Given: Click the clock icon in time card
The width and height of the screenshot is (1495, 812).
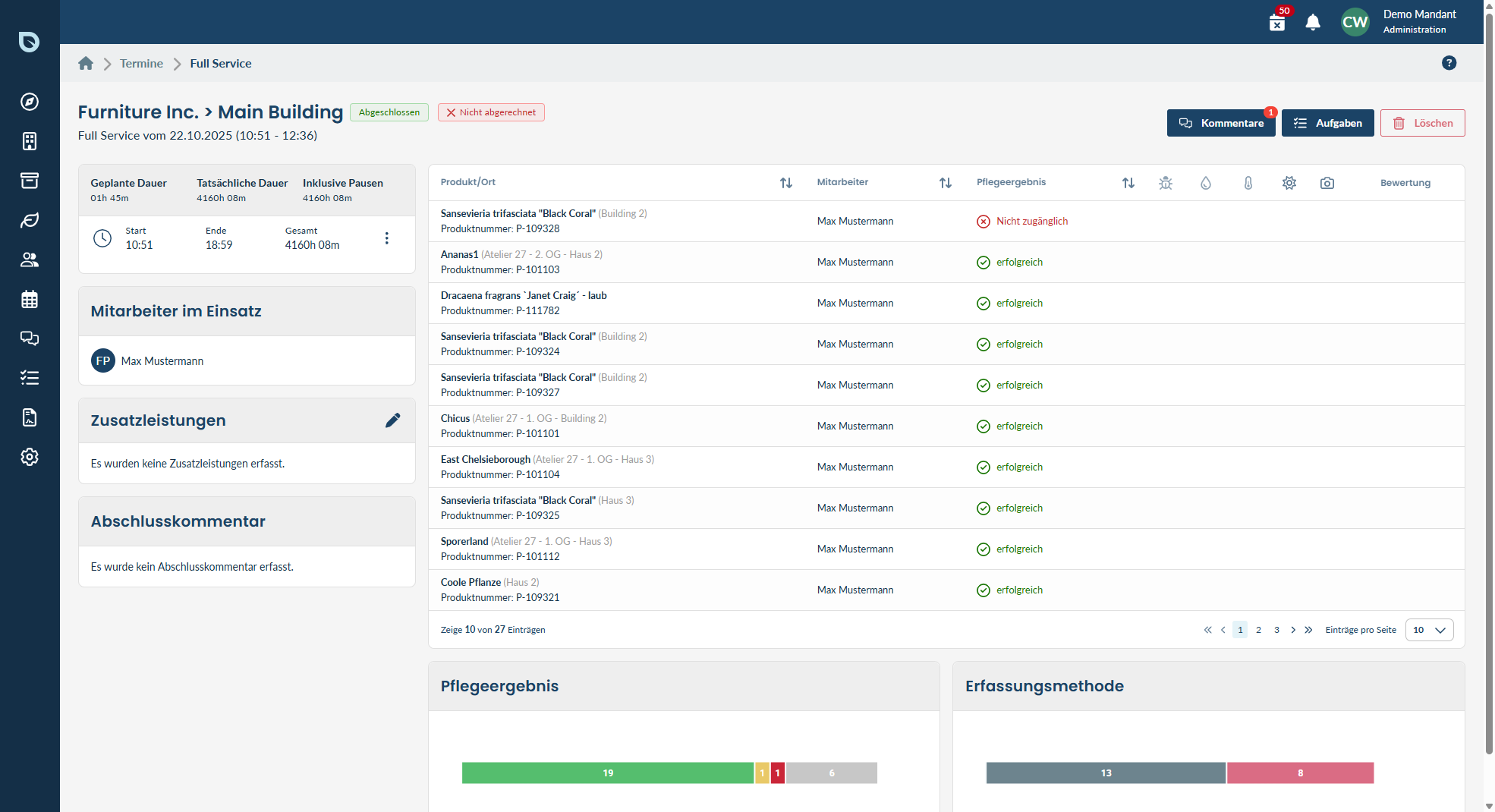Looking at the screenshot, I should (102, 238).
